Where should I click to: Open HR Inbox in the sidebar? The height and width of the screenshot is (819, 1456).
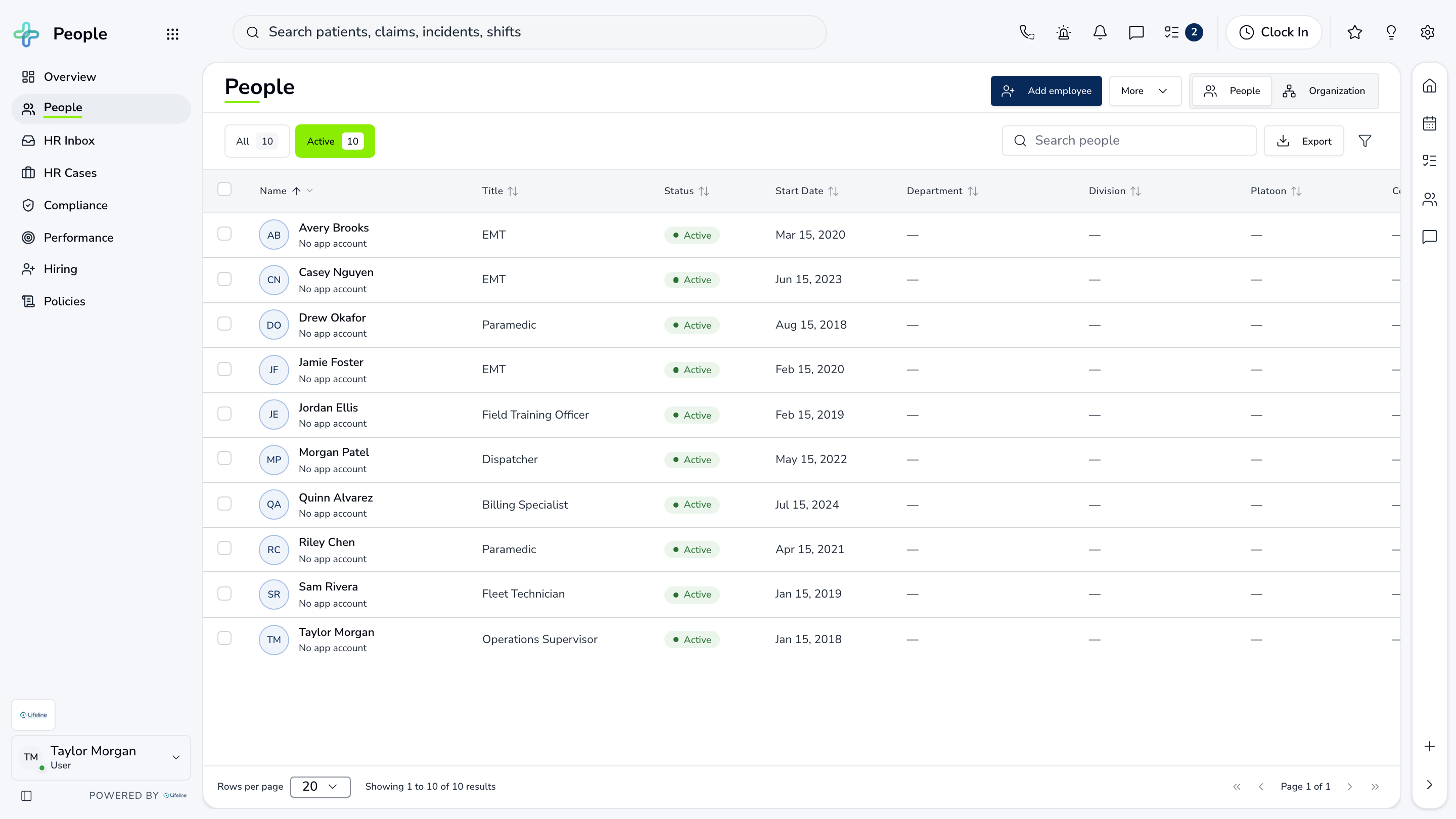pyautogui.click(x=101, y=141)
